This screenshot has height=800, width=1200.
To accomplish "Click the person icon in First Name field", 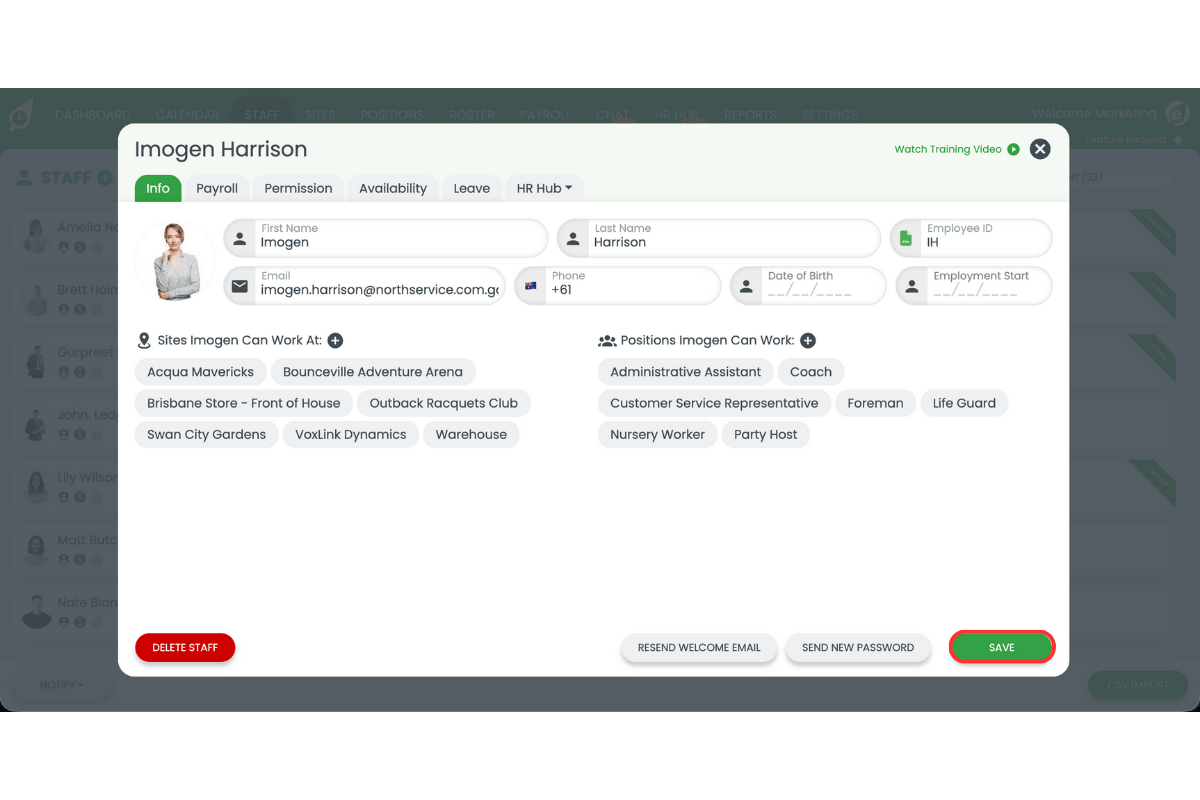I will pos(238,238).
